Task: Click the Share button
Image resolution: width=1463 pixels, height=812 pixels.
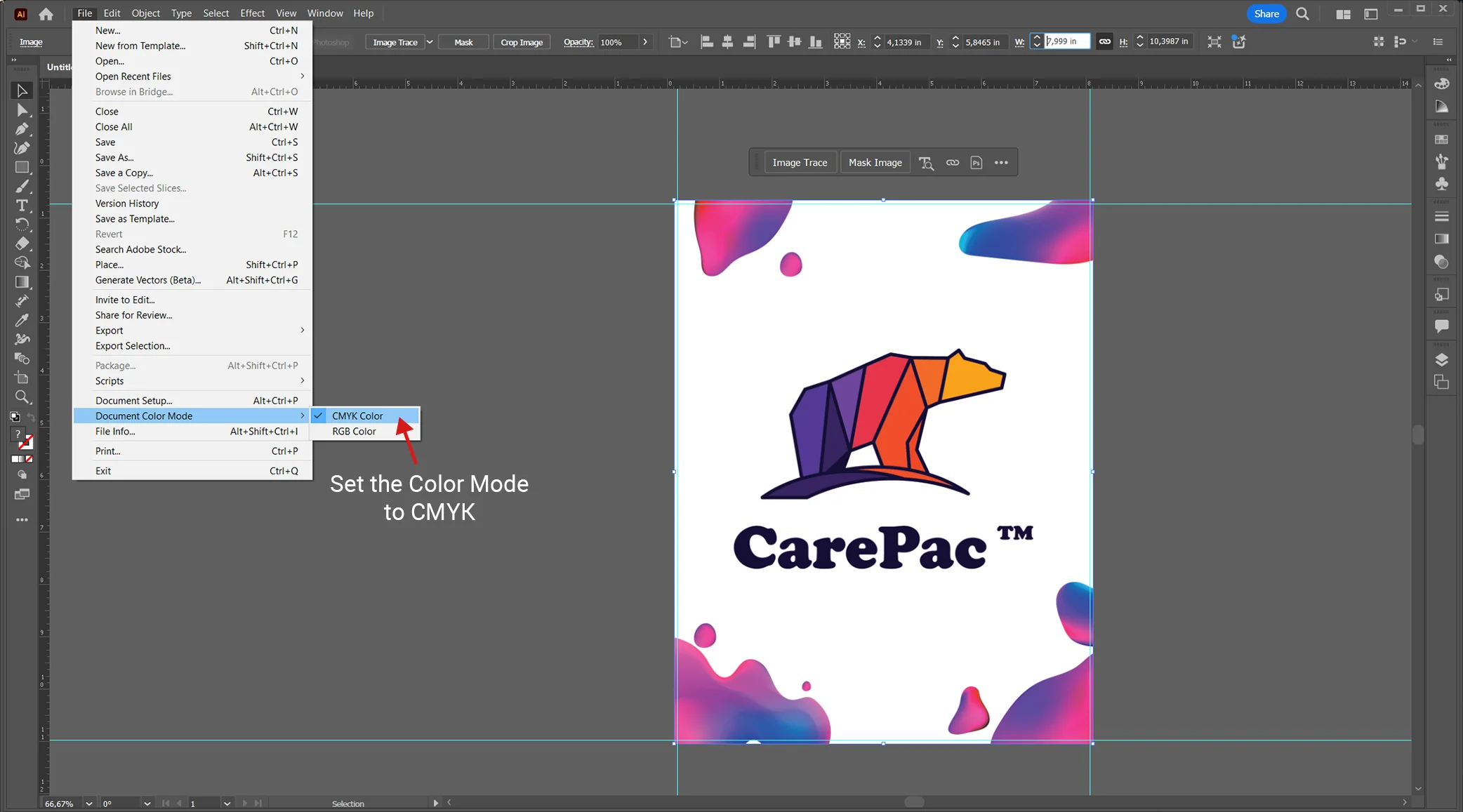Action: 1266,13
